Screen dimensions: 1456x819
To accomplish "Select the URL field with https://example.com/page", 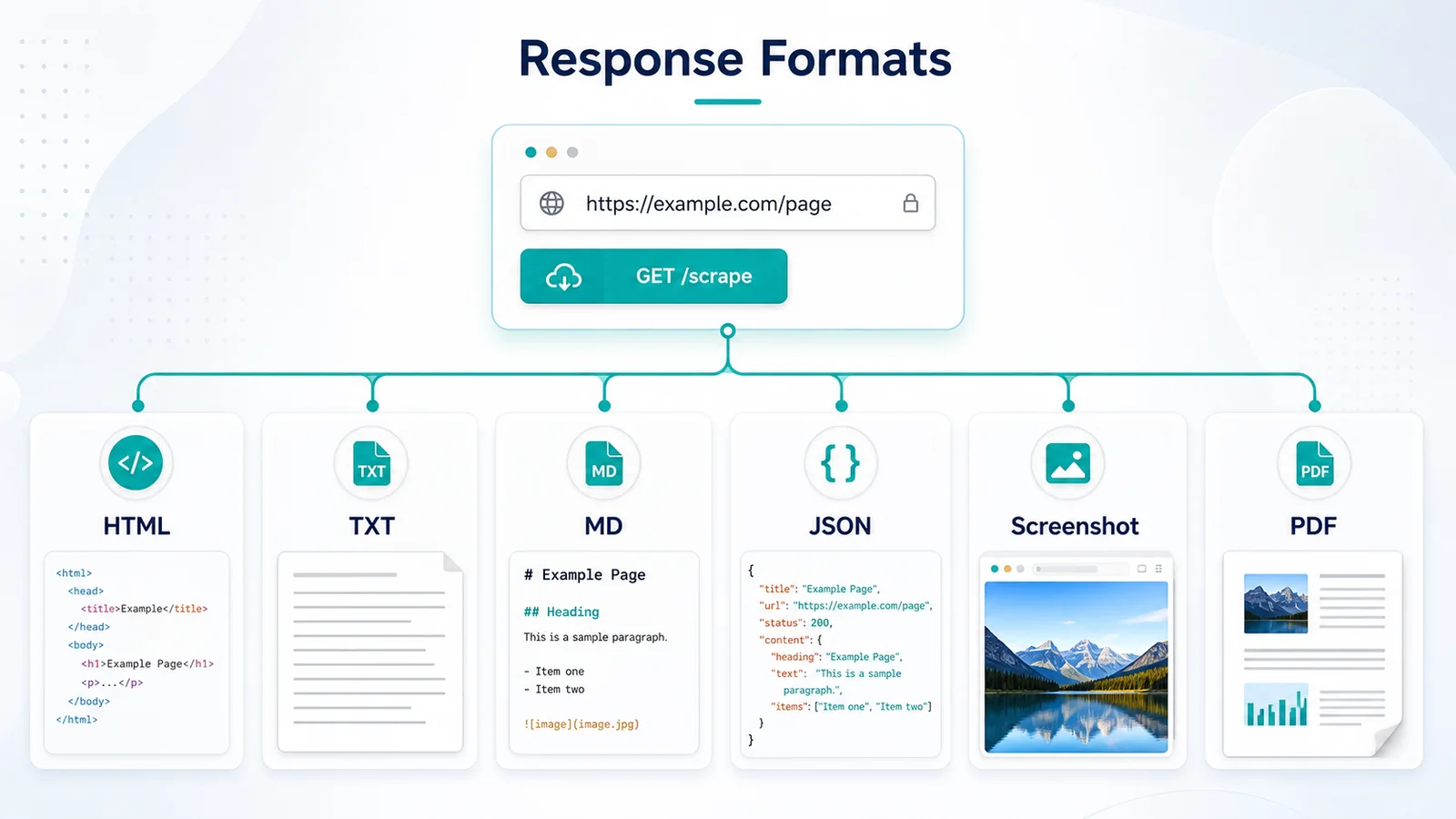I will pyautogui.click(x=727, y=203).
